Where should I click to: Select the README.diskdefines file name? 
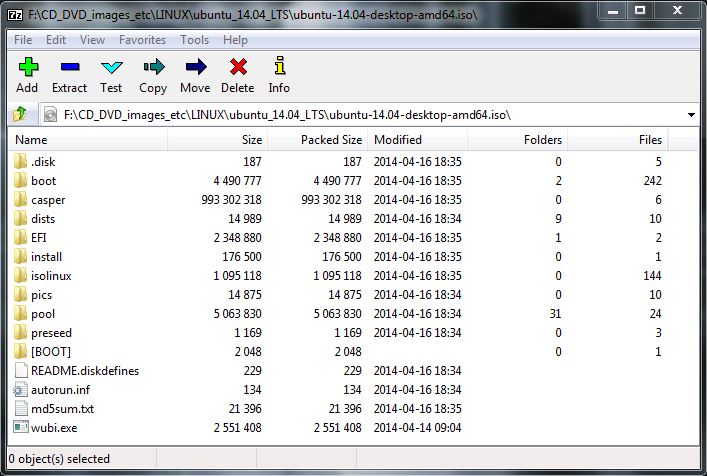point(85,371)
